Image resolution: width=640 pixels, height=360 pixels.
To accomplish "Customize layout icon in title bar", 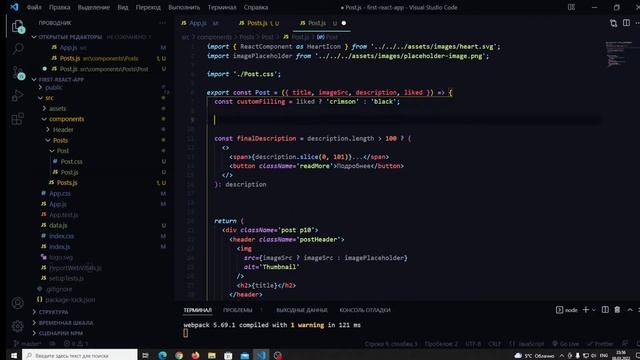I will click(571, 7).
